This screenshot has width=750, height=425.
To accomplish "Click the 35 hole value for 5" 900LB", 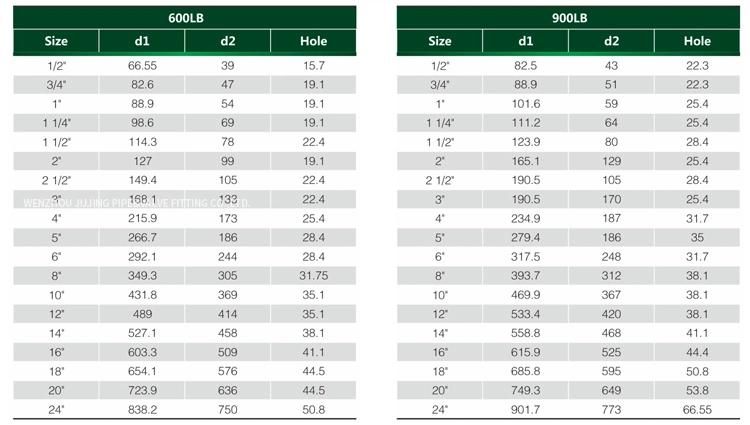I will pos(697,238).
